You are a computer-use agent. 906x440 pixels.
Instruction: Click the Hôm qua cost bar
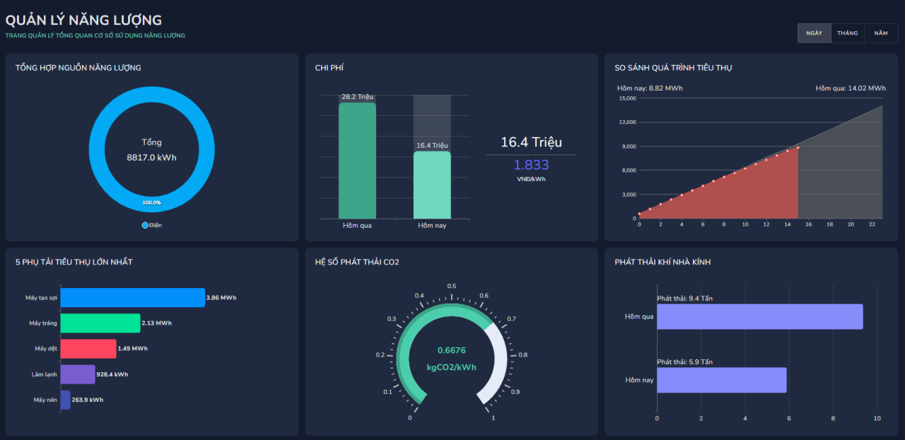(357, 160)
